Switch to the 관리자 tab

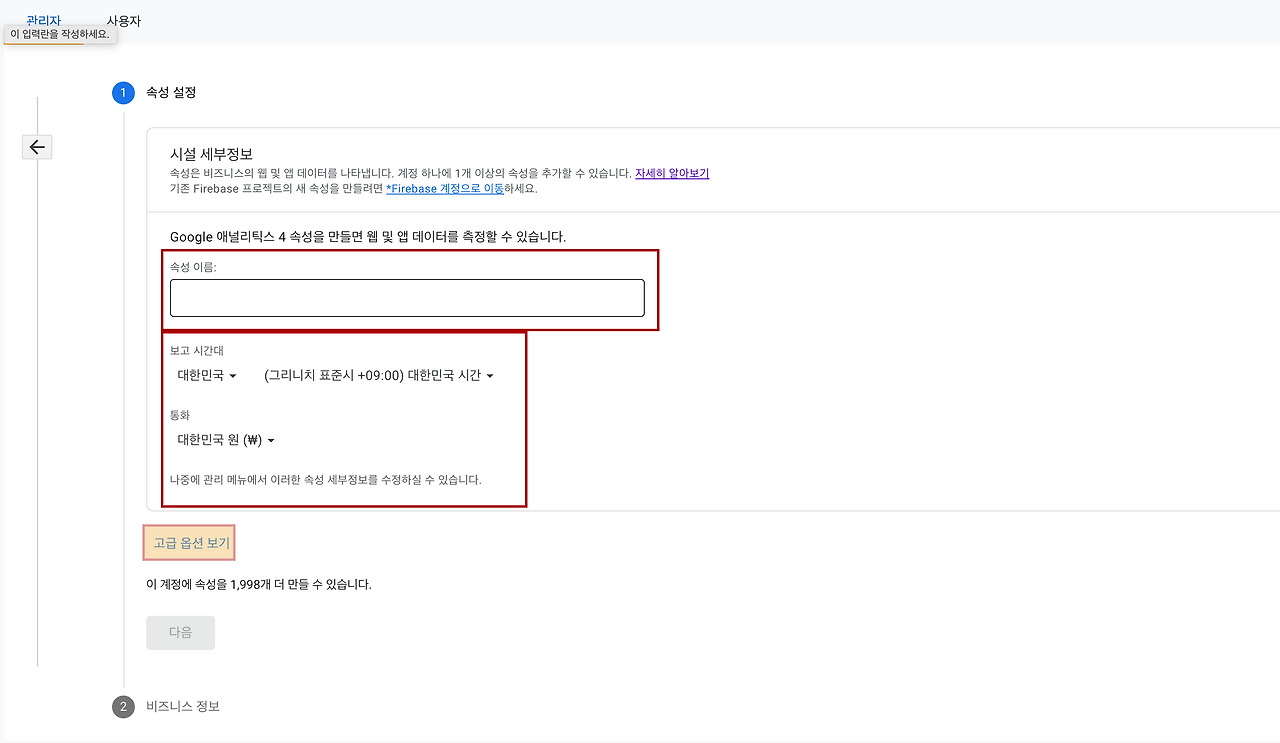(x=42, y=19)
